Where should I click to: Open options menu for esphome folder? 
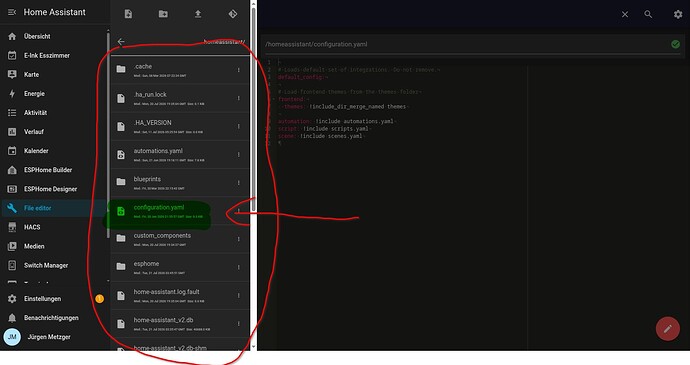(239, 267)
